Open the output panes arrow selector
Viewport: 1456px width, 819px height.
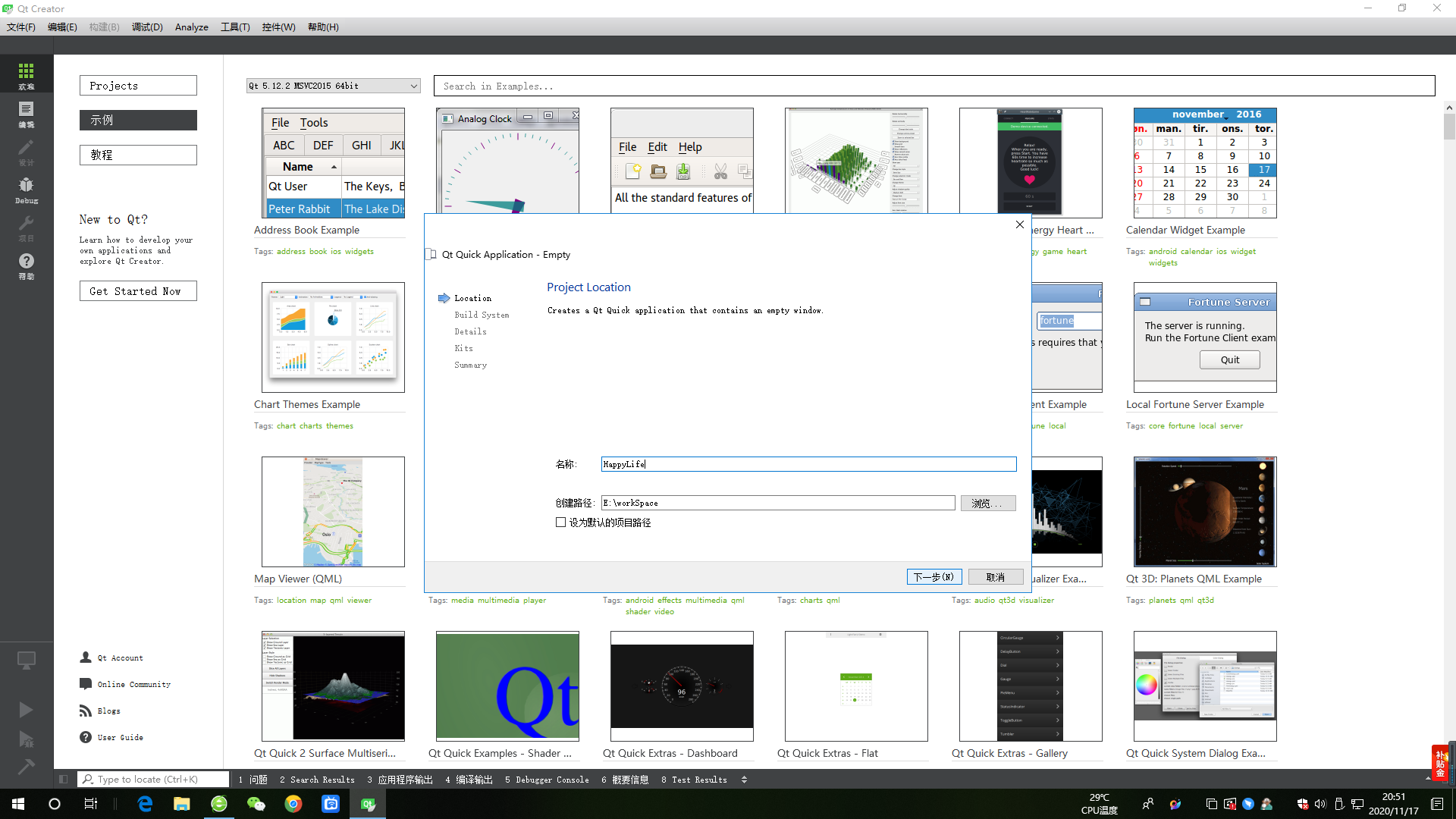(744, 780)
